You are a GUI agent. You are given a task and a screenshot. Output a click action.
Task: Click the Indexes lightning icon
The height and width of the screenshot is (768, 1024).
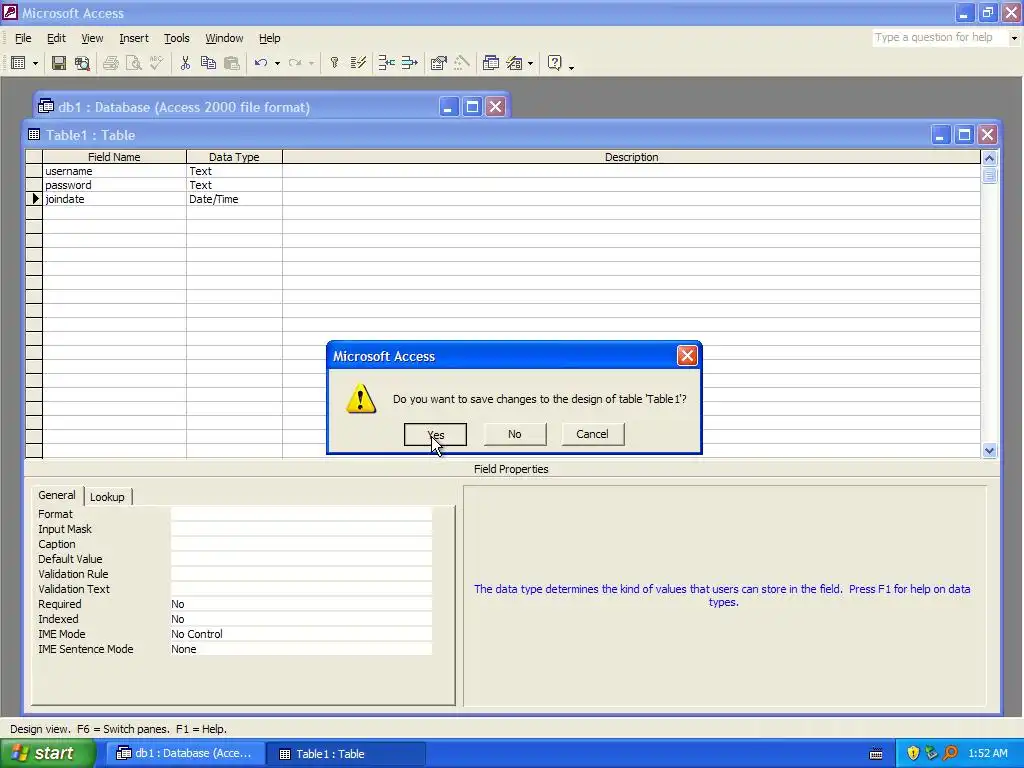point(358,63)
